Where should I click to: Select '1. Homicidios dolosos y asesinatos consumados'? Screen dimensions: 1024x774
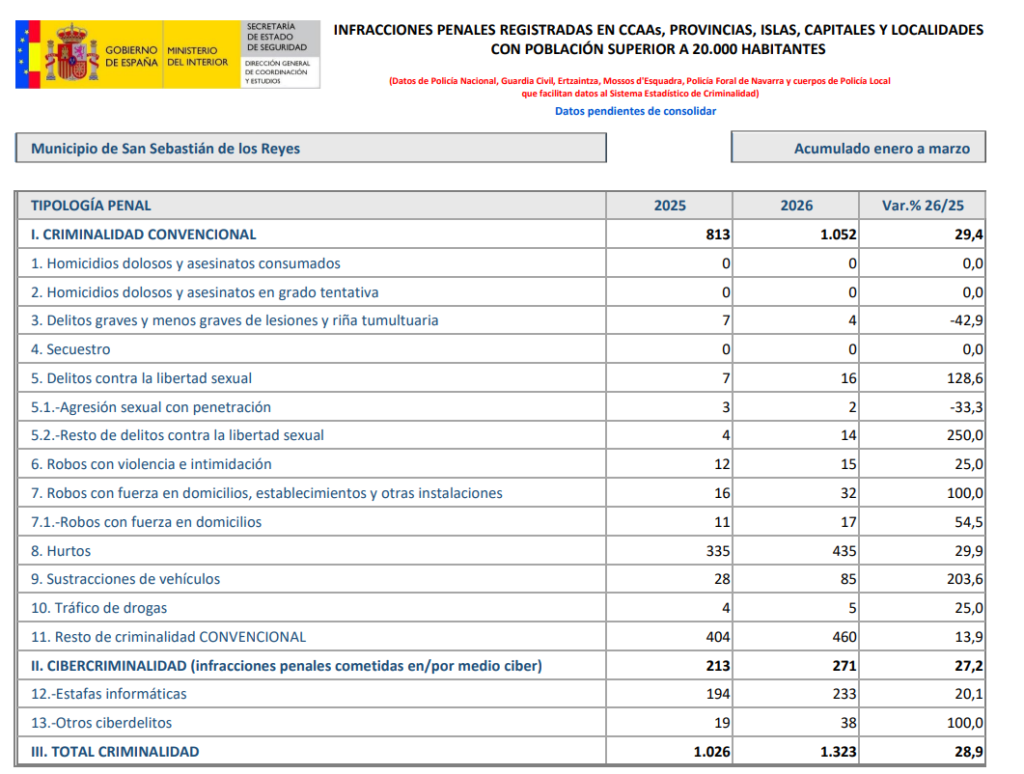tap(185, 263)
